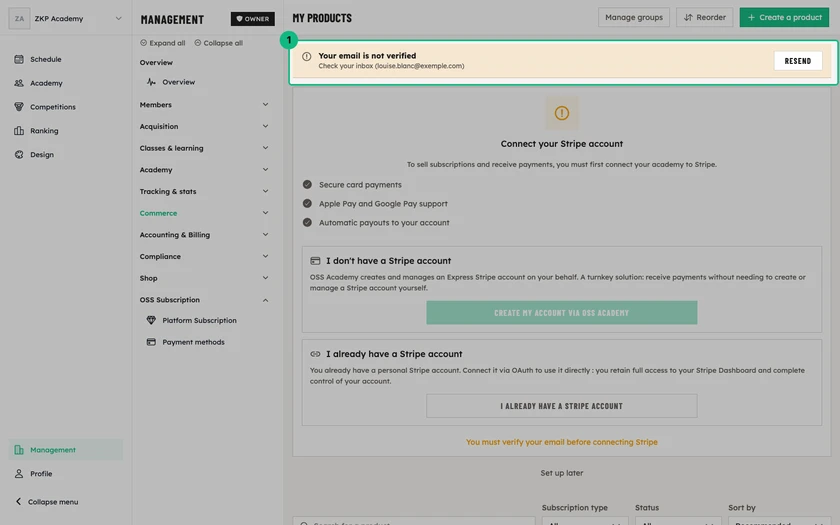Viewport: 840px width, 525px height.
Task: Click the link icon beside I already have a Stripe account
Action: (x=315, y=354)
